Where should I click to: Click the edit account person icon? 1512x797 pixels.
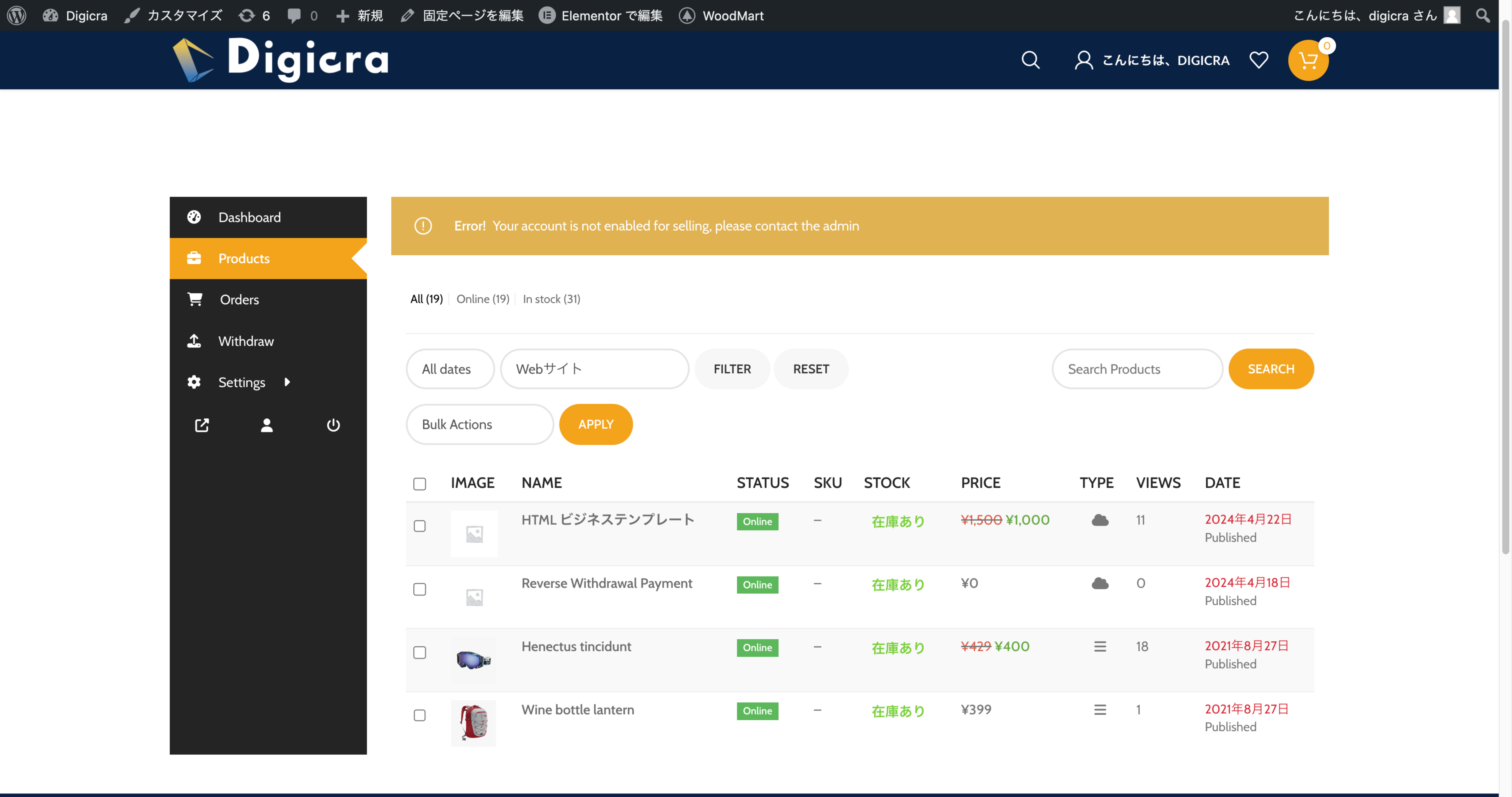[267, 425]
